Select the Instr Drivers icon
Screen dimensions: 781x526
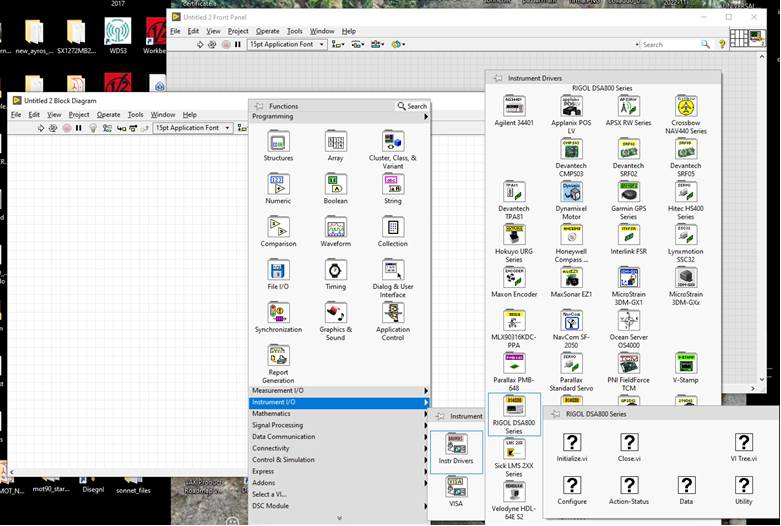(x=456, y=444)
